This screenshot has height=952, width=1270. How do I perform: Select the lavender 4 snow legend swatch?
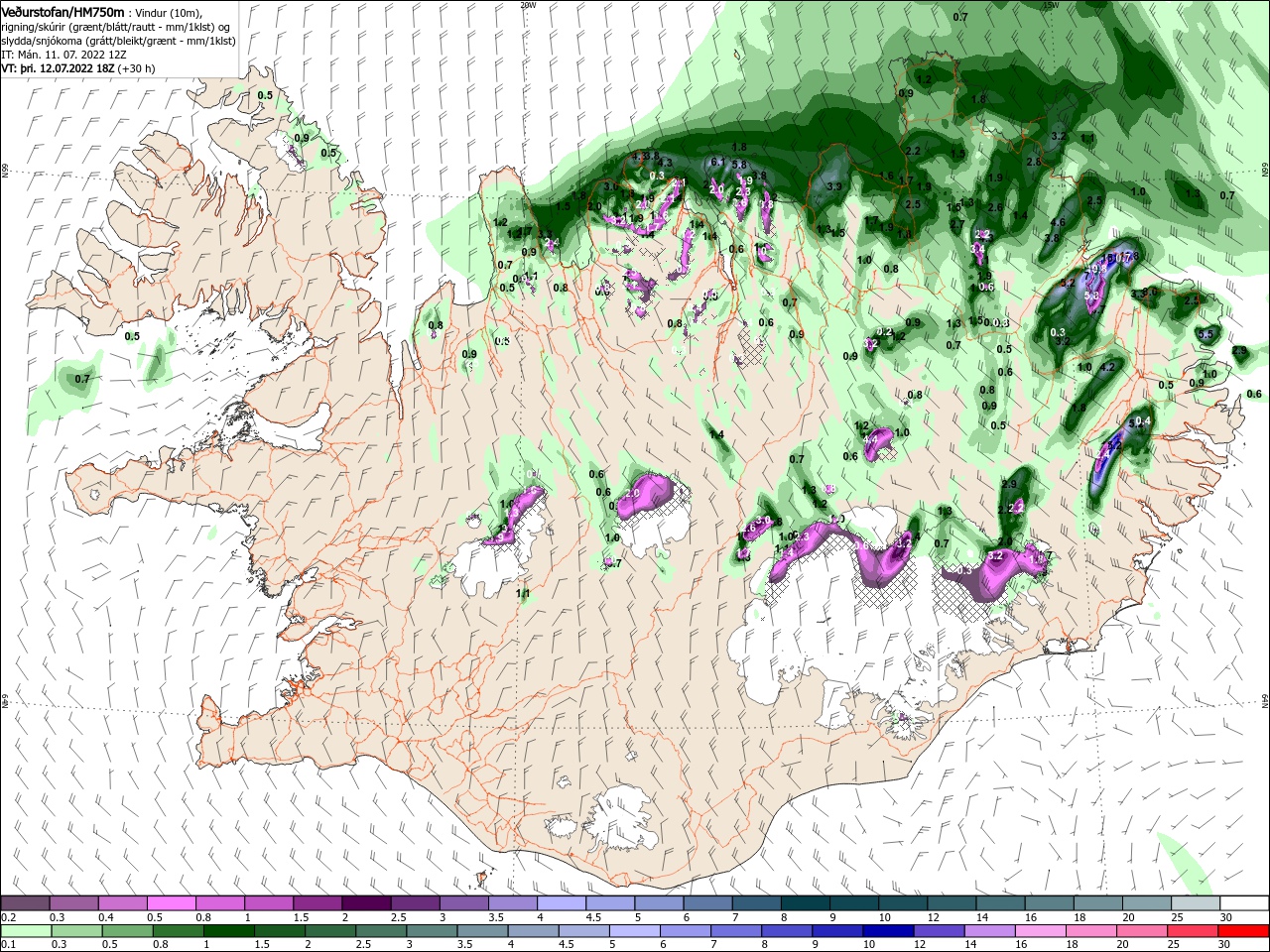pyautogui.click(x=562, y=903)
